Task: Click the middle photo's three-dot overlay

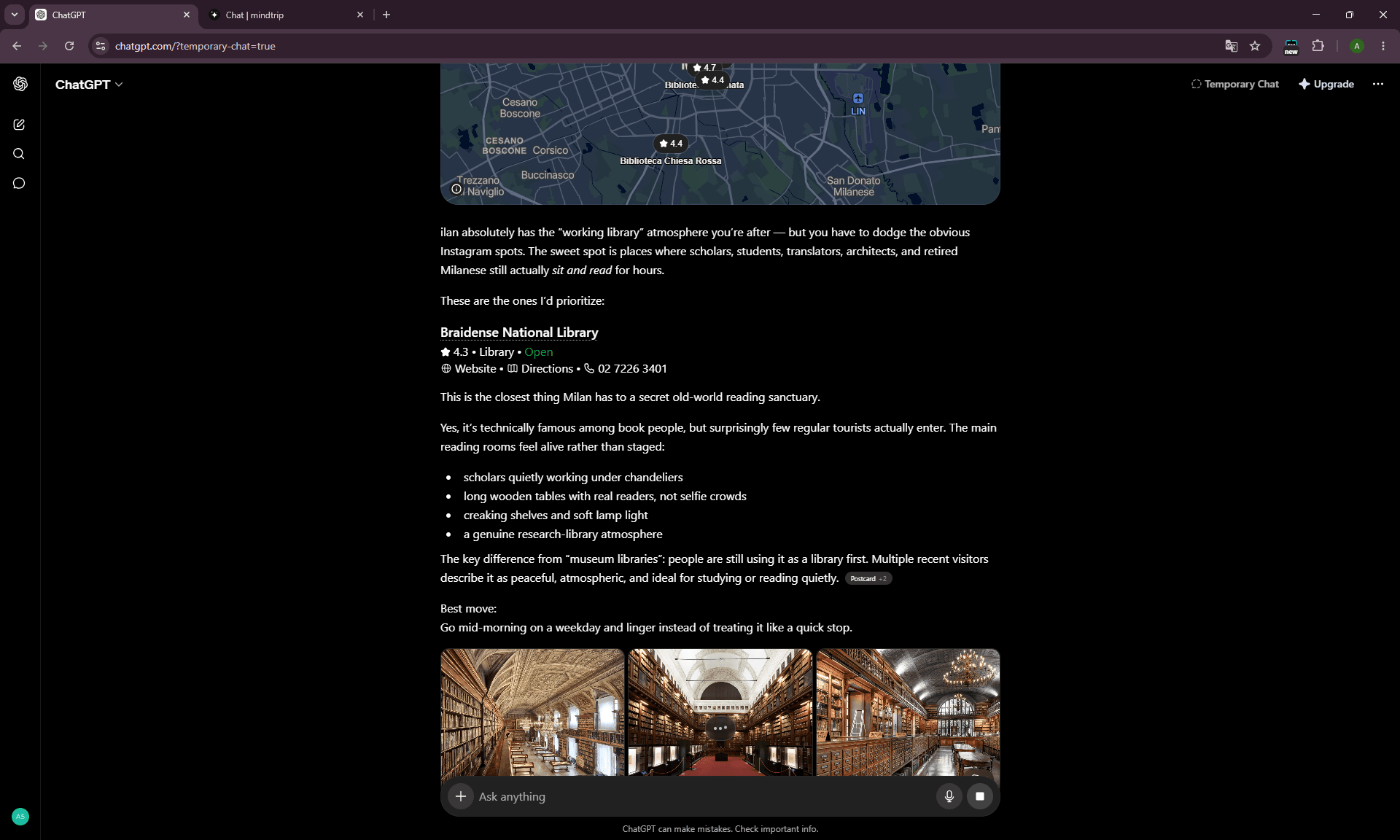Action: [x=720, y=728]
